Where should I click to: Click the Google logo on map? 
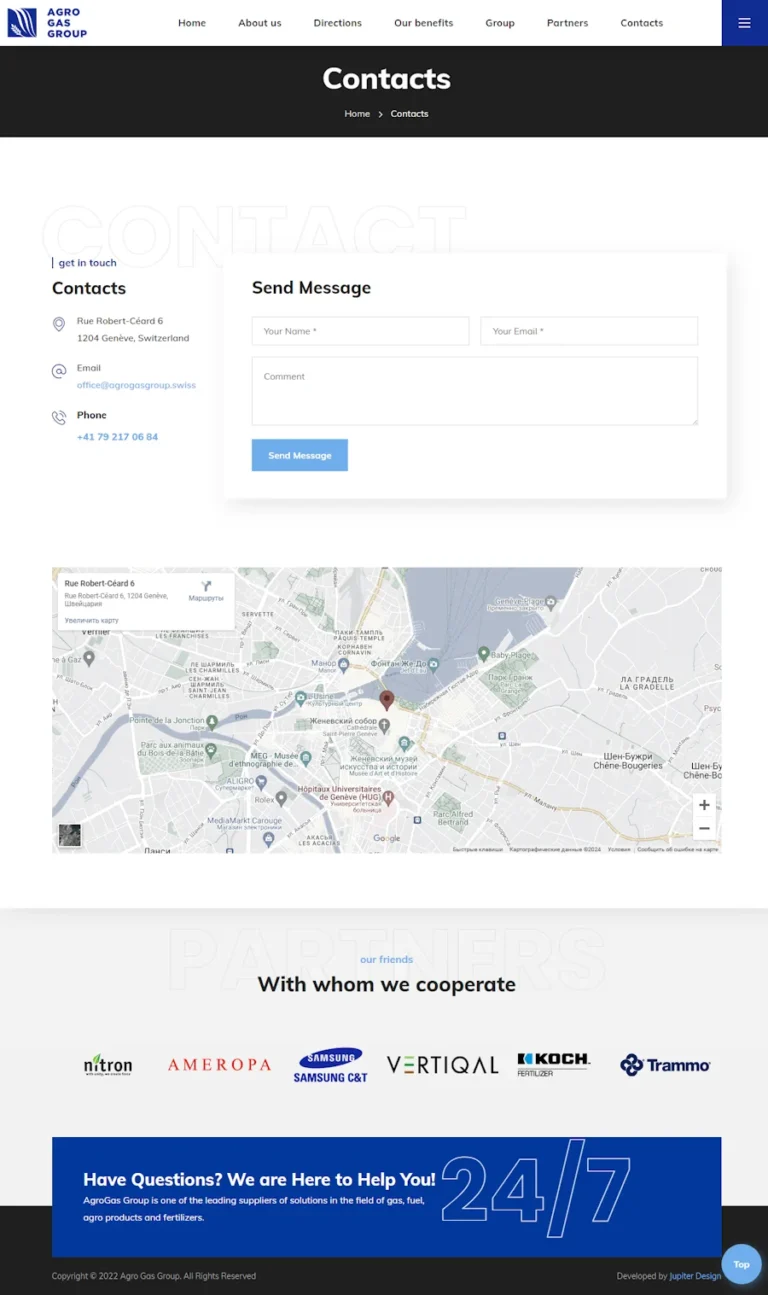pos(386,839)
